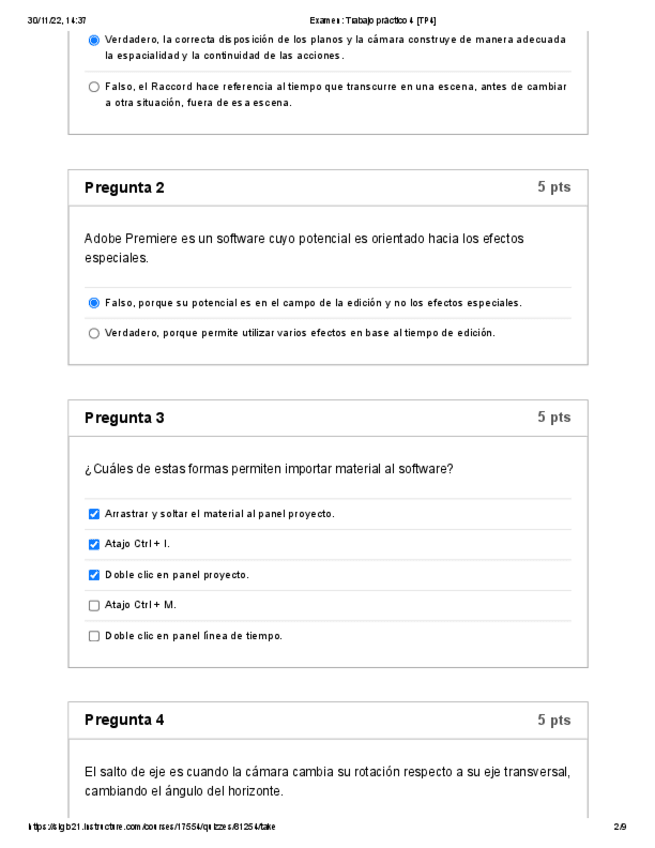
Task: Click the 'Pregunta 2' heading
Action: pos(124,188)
